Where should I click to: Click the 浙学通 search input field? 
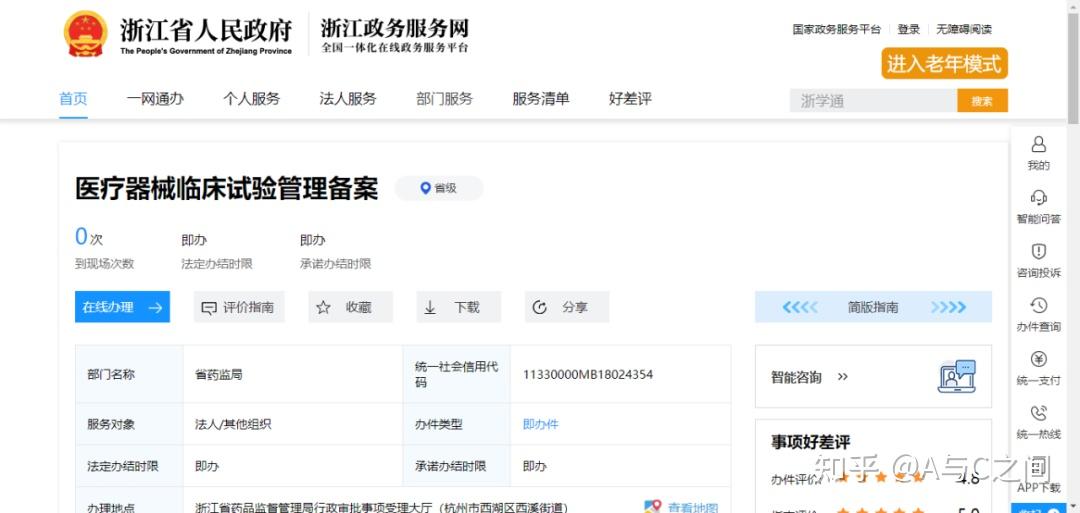(x=873, y=101)
